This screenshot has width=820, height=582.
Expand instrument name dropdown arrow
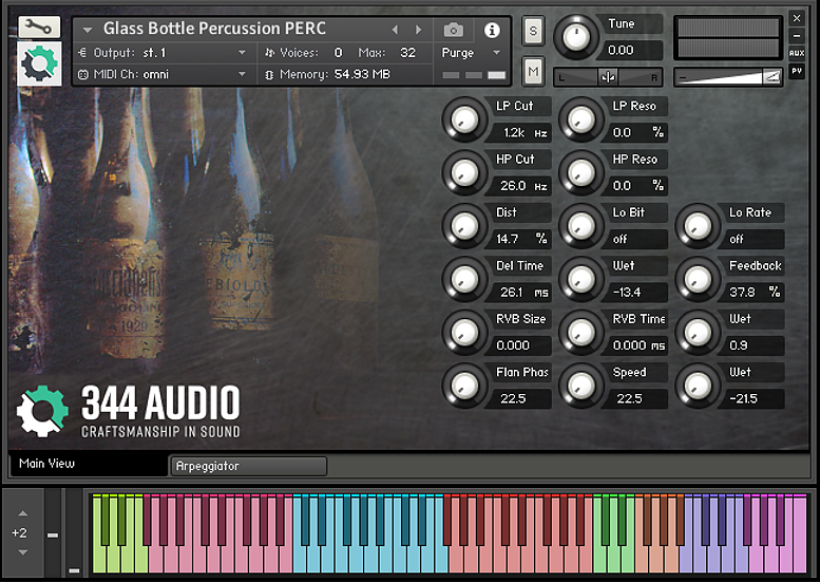(x=87, y=30)
